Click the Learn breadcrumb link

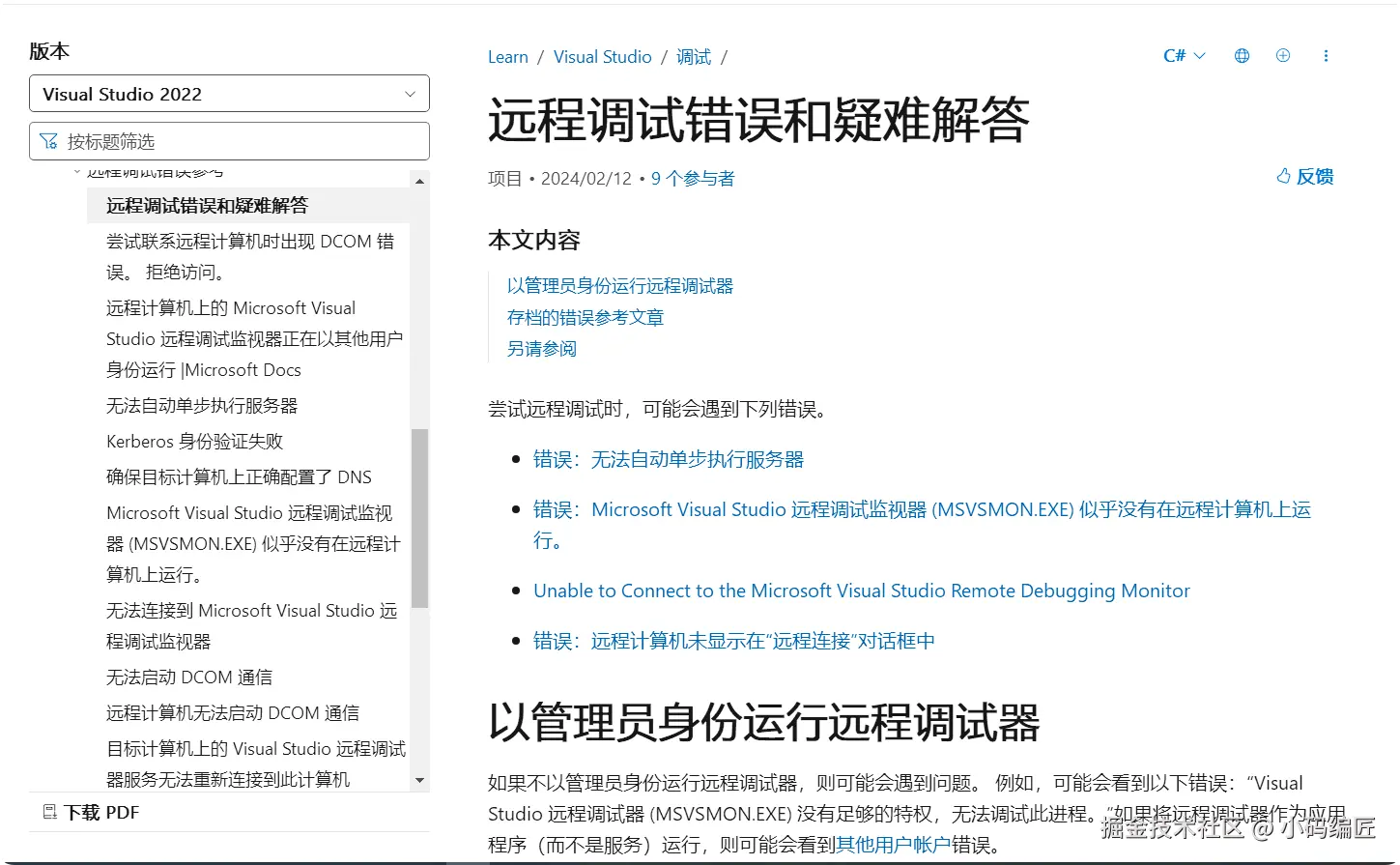(507, 57)
